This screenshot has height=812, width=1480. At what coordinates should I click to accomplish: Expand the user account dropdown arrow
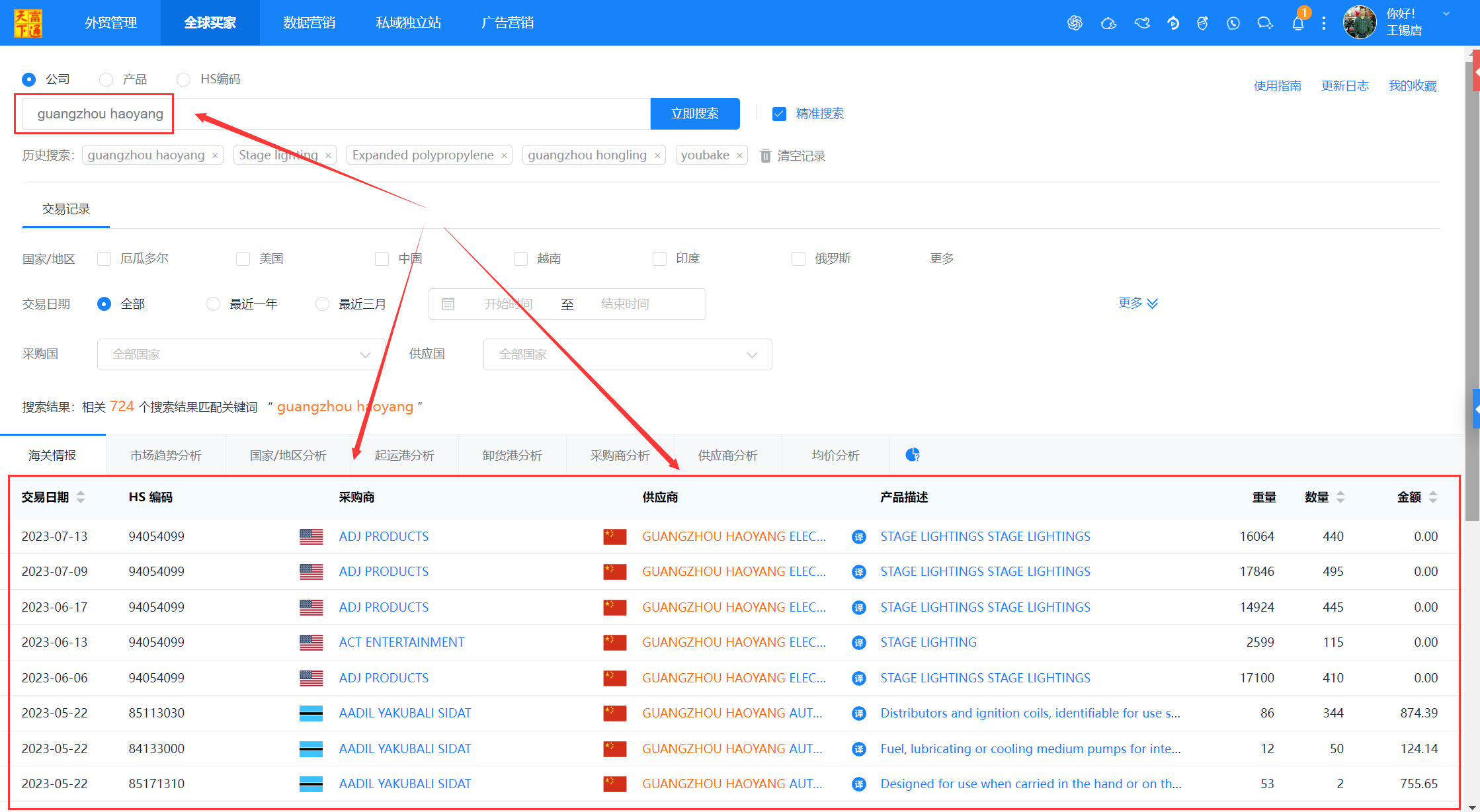pyautogui.click(x=1446, y=14)
